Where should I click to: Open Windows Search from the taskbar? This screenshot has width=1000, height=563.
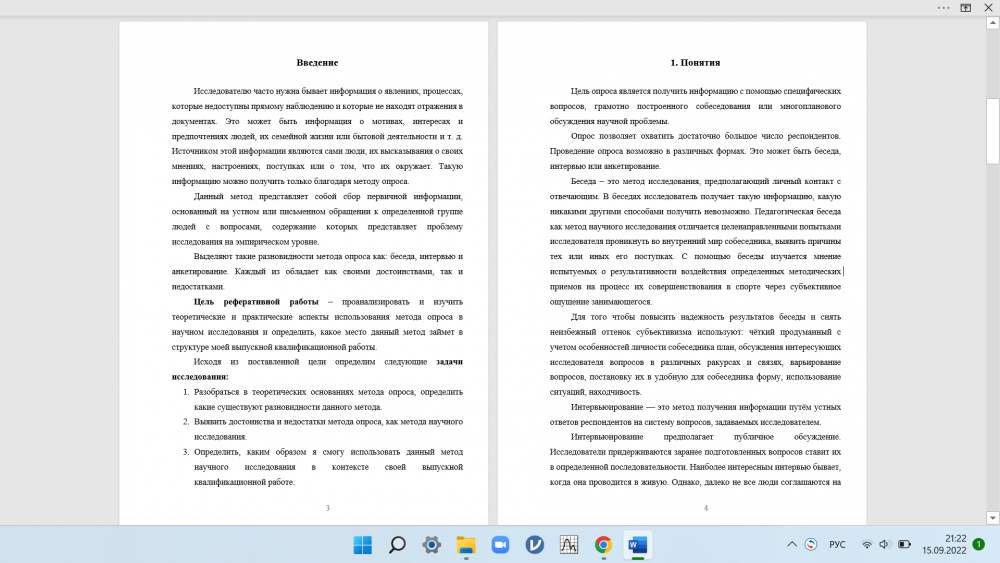[397, 545]
